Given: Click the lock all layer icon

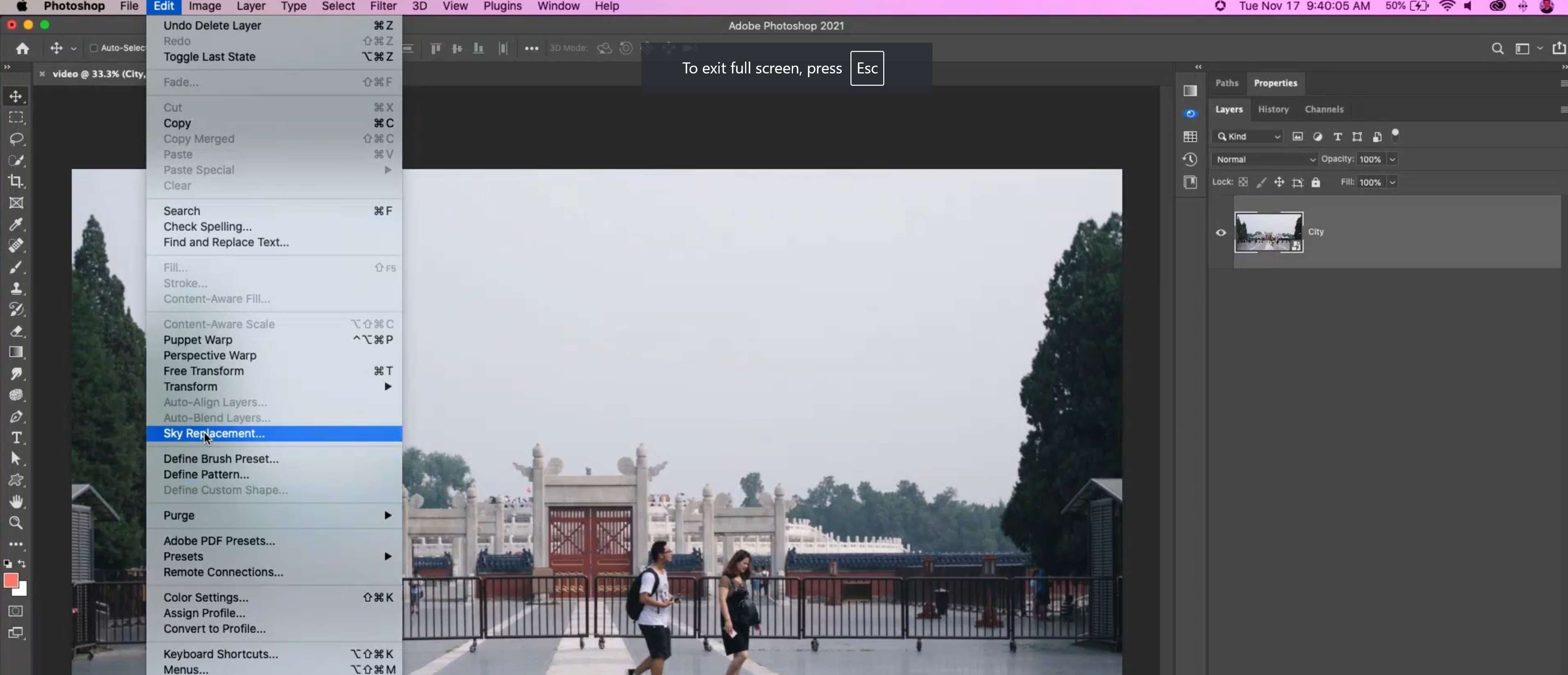Looking at the screenshot, I should (1315, 182).
